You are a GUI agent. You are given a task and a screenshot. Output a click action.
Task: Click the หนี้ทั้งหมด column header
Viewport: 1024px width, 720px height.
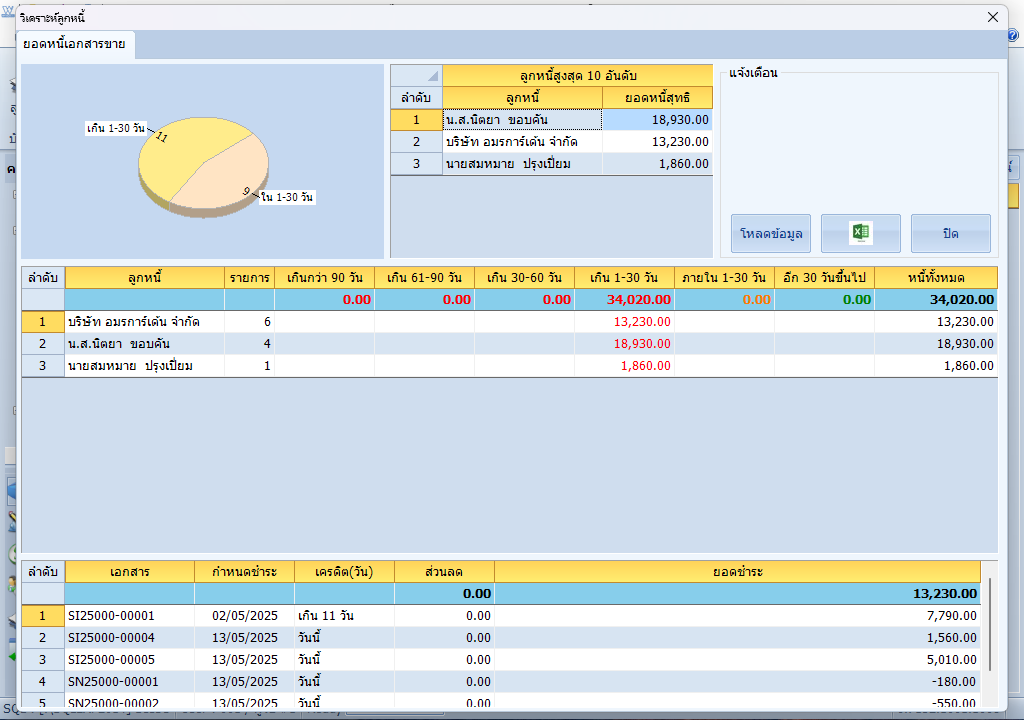coord(935,277)
